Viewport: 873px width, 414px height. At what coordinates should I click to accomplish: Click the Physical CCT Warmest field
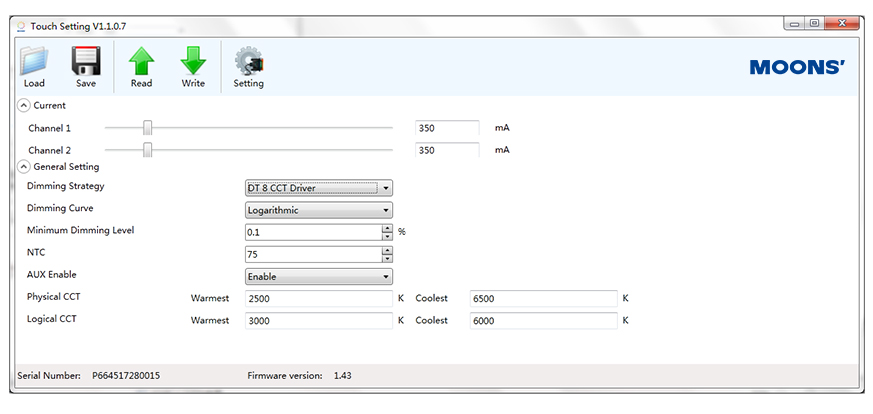tap(318, 298)
